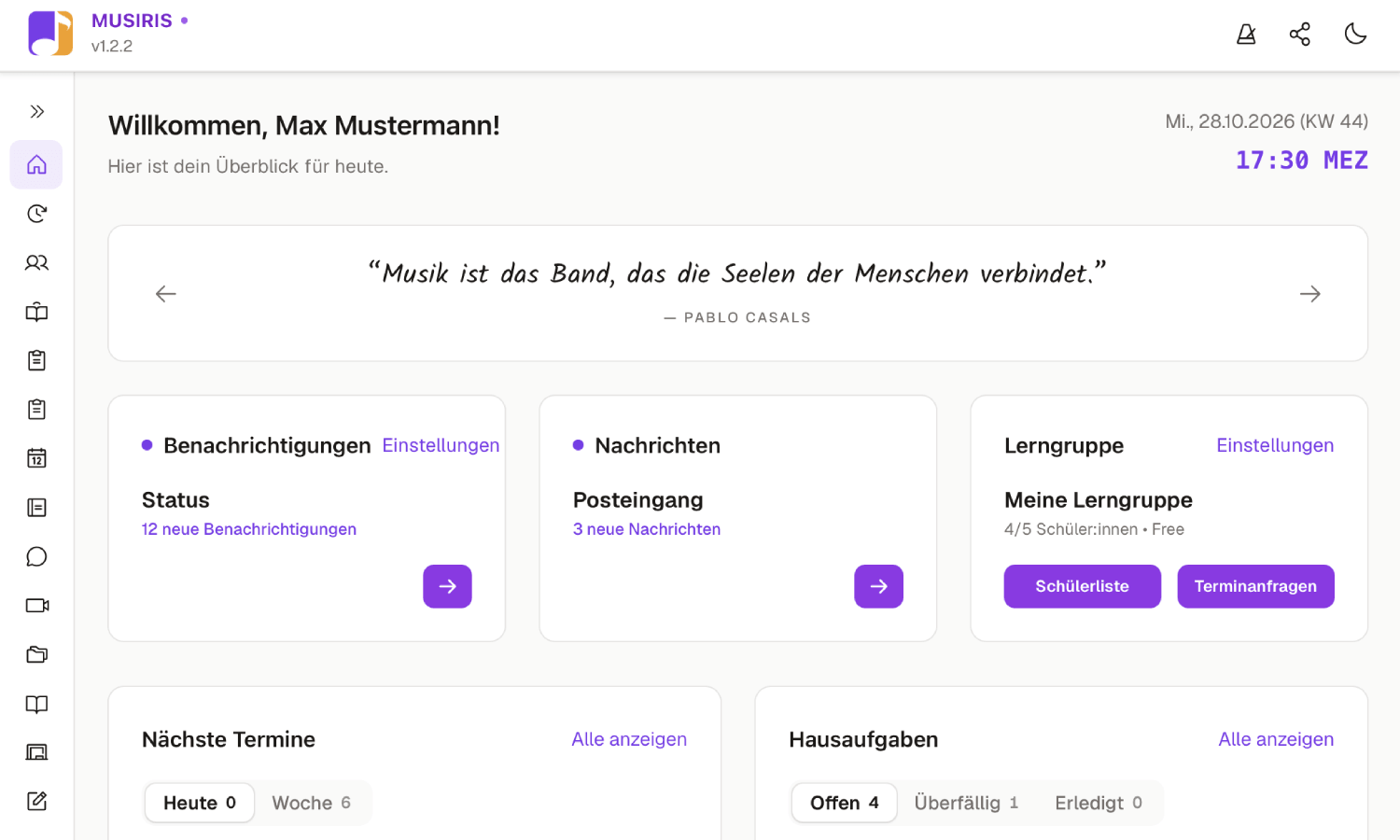Switch to the Woche tab
The height and width of the screenshot is (840, 1400).
[312, 803]
